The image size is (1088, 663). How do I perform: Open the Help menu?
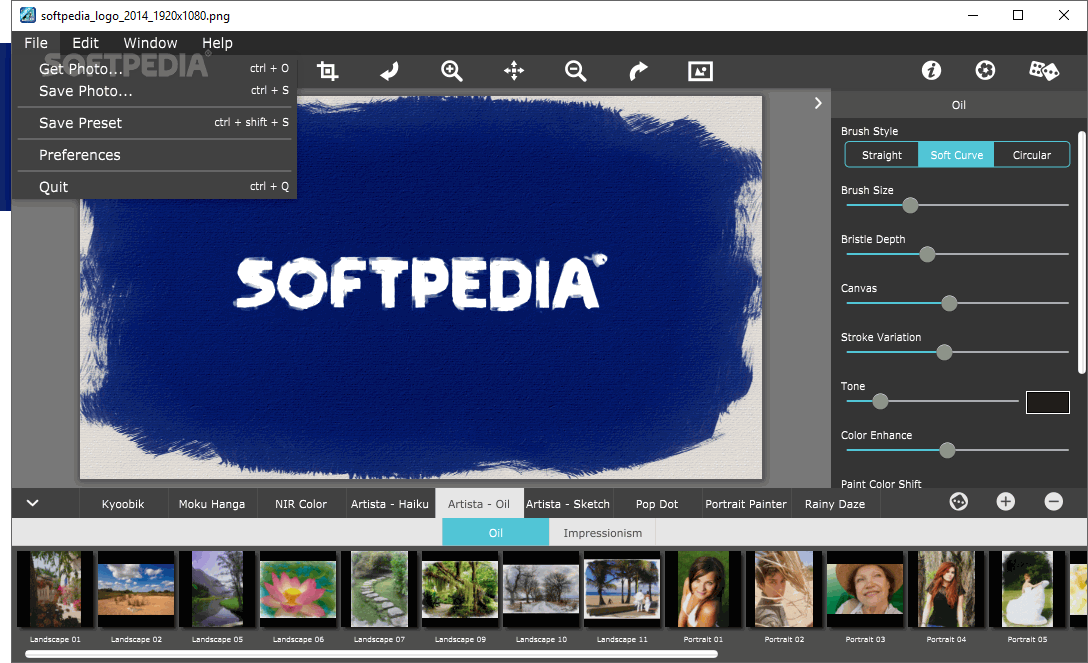[x=217, y=43]
